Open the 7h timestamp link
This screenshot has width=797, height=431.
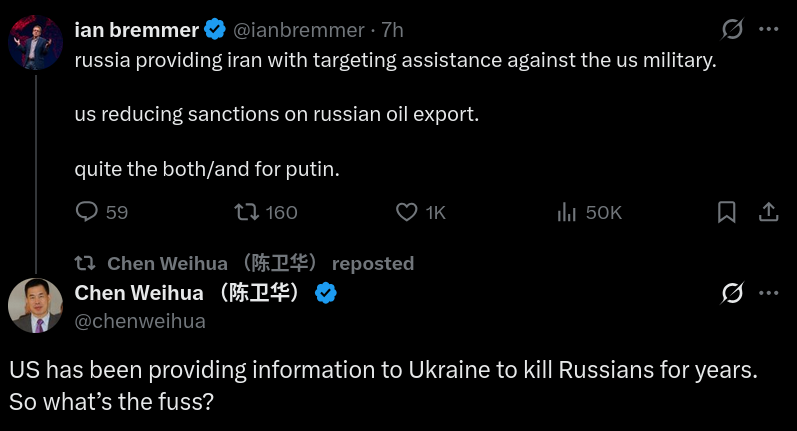[x=392, y=30]
